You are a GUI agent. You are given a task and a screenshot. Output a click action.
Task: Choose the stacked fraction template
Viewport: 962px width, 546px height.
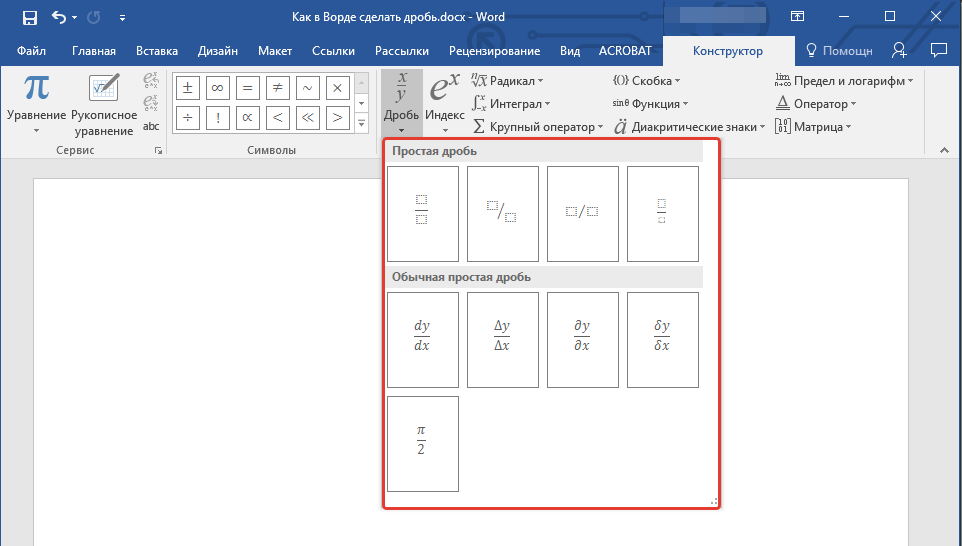point(422,213)
